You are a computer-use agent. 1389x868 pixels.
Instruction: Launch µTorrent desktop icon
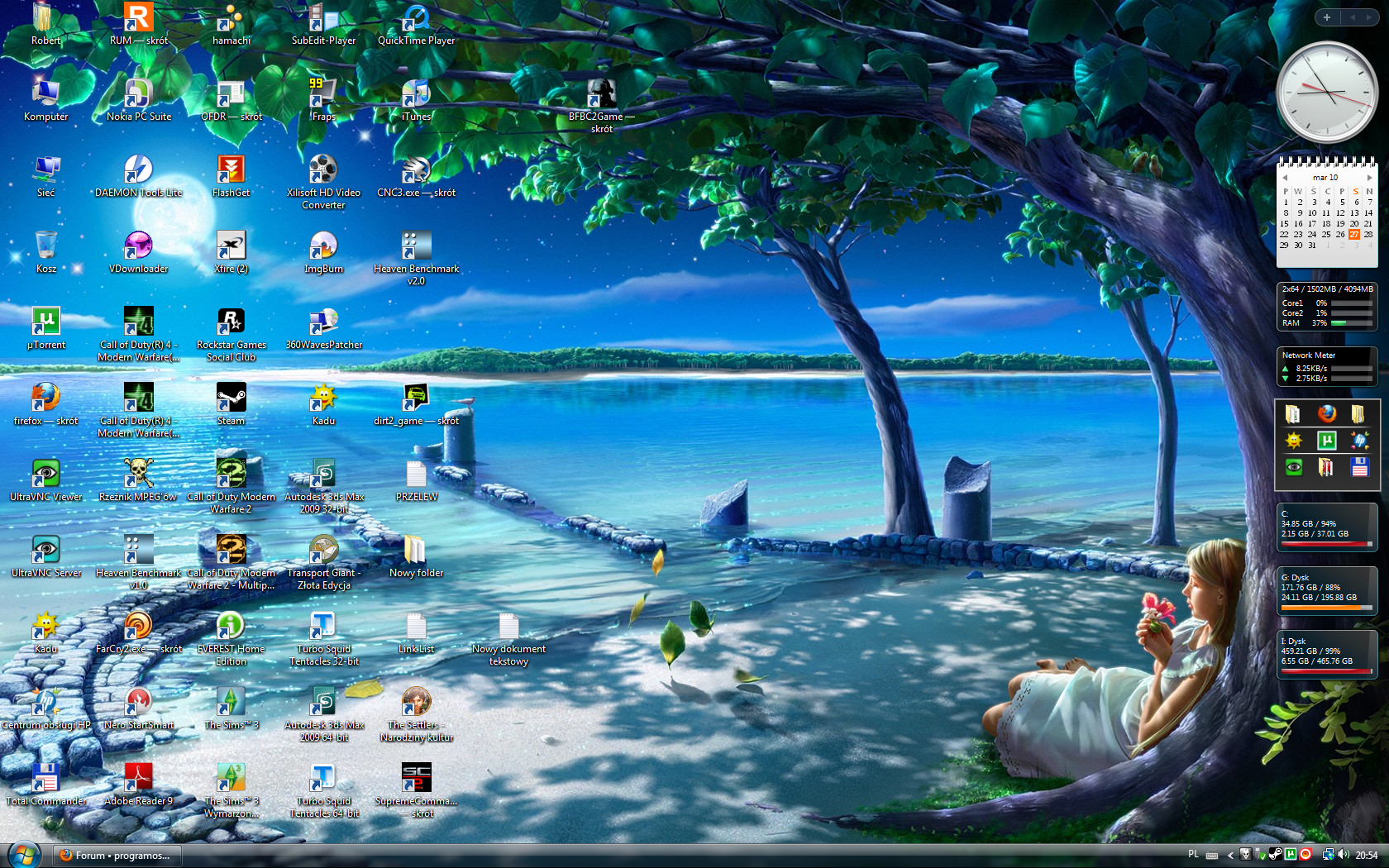(x=45, y=322)
